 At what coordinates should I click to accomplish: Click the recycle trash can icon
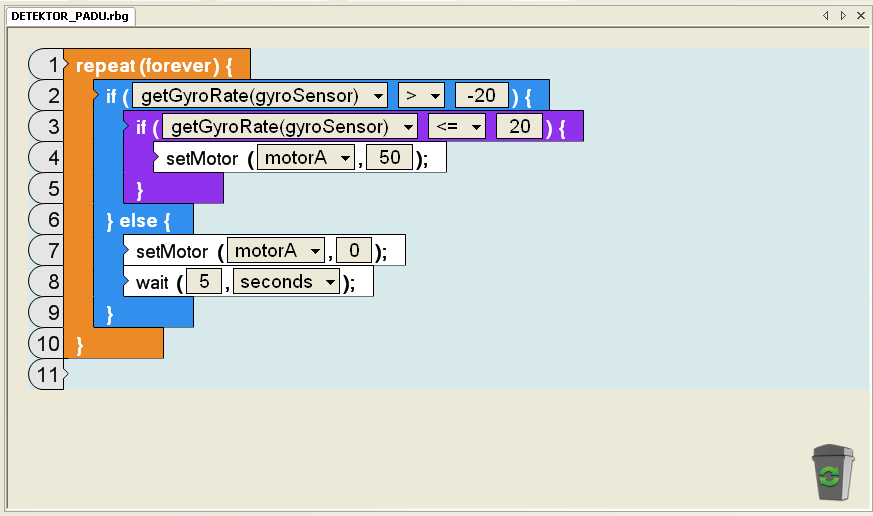pos(832,472)
